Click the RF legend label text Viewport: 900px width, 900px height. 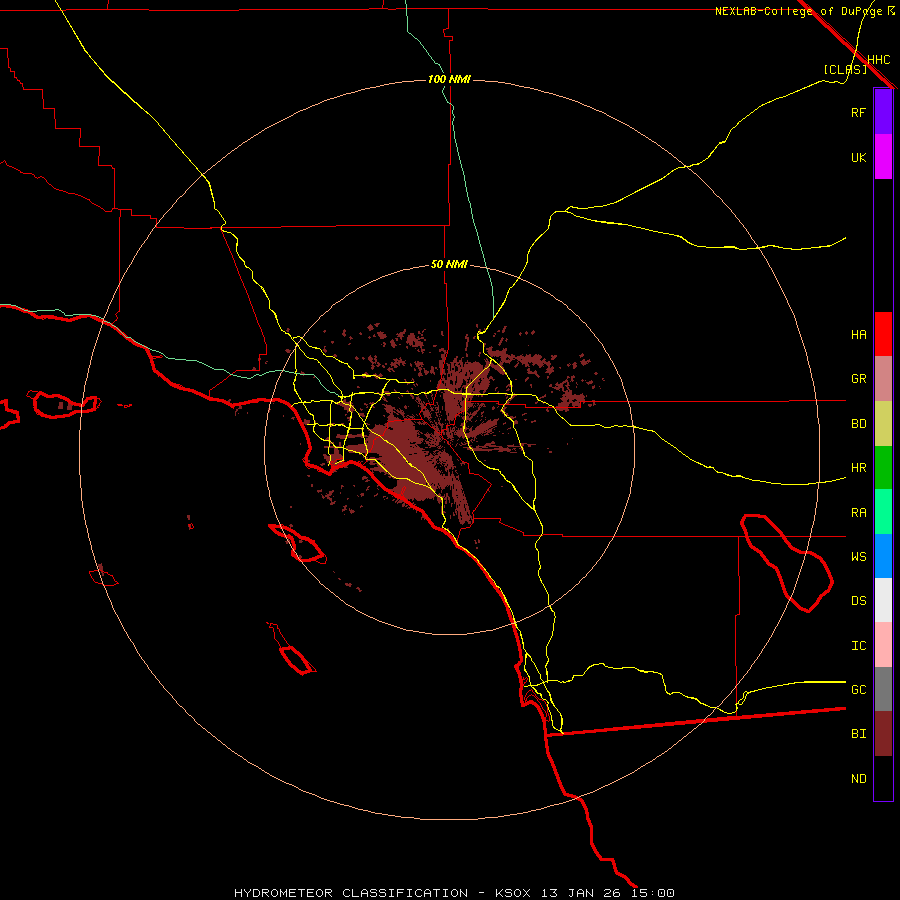coord(858,112)
